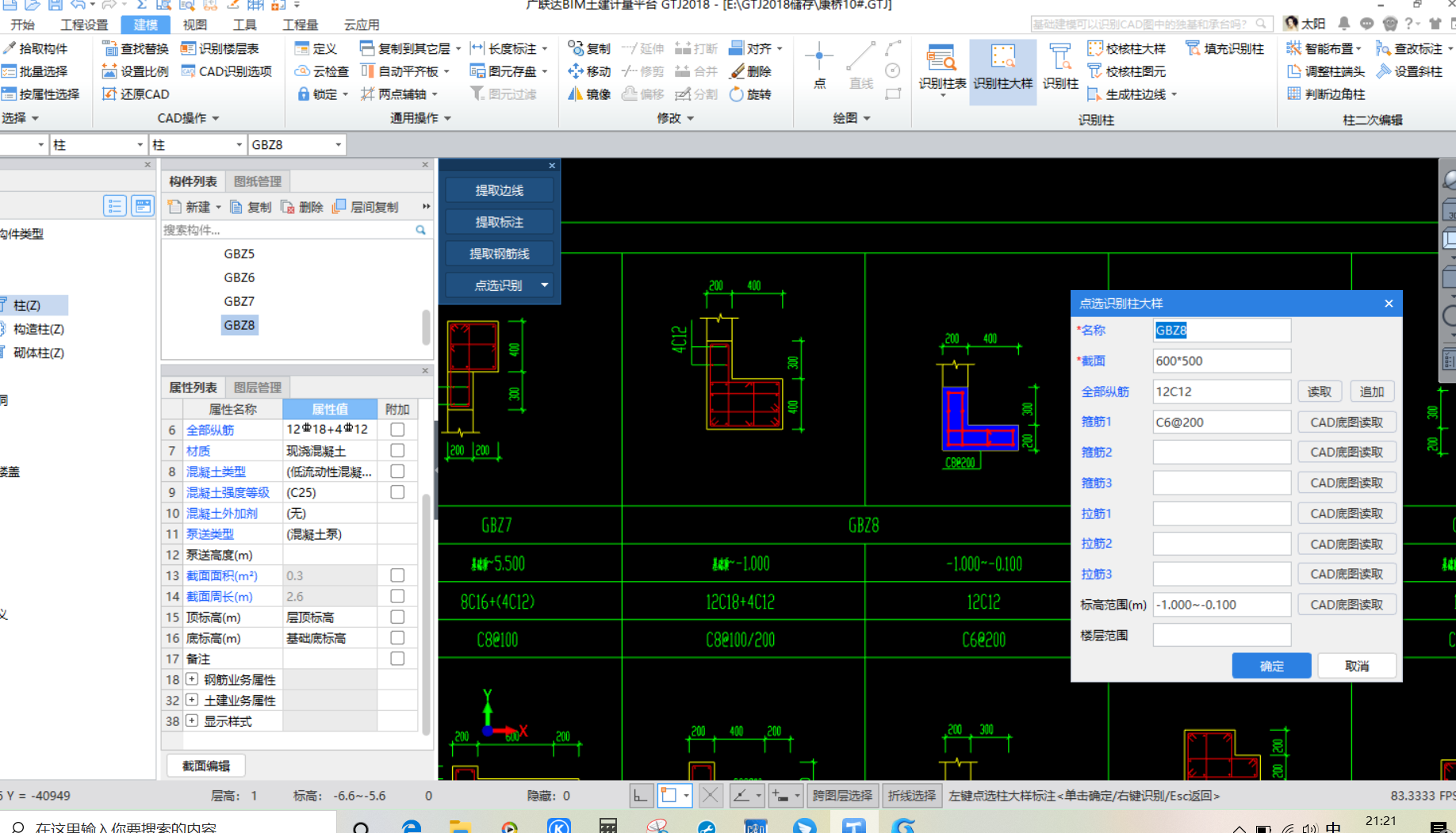Click 提取边线 button
This screenshot has width=1456, height=833.
point(499,190)
